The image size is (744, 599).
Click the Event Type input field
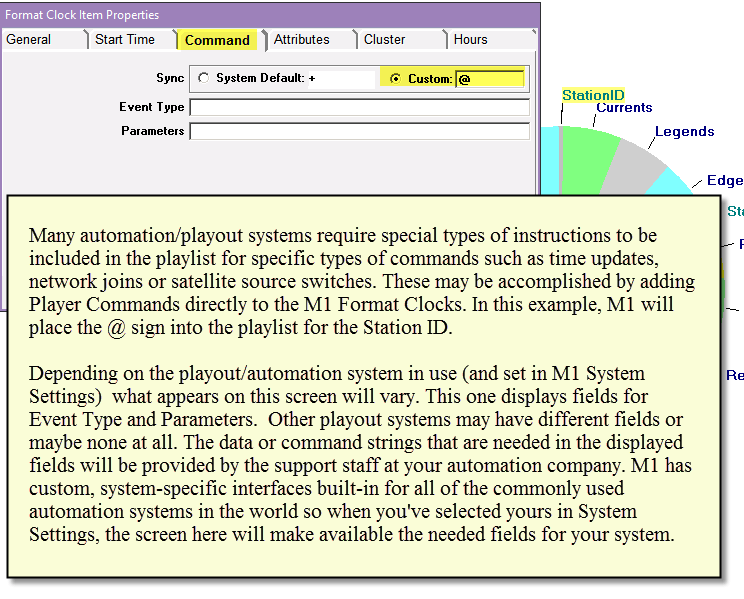point(360,107)
